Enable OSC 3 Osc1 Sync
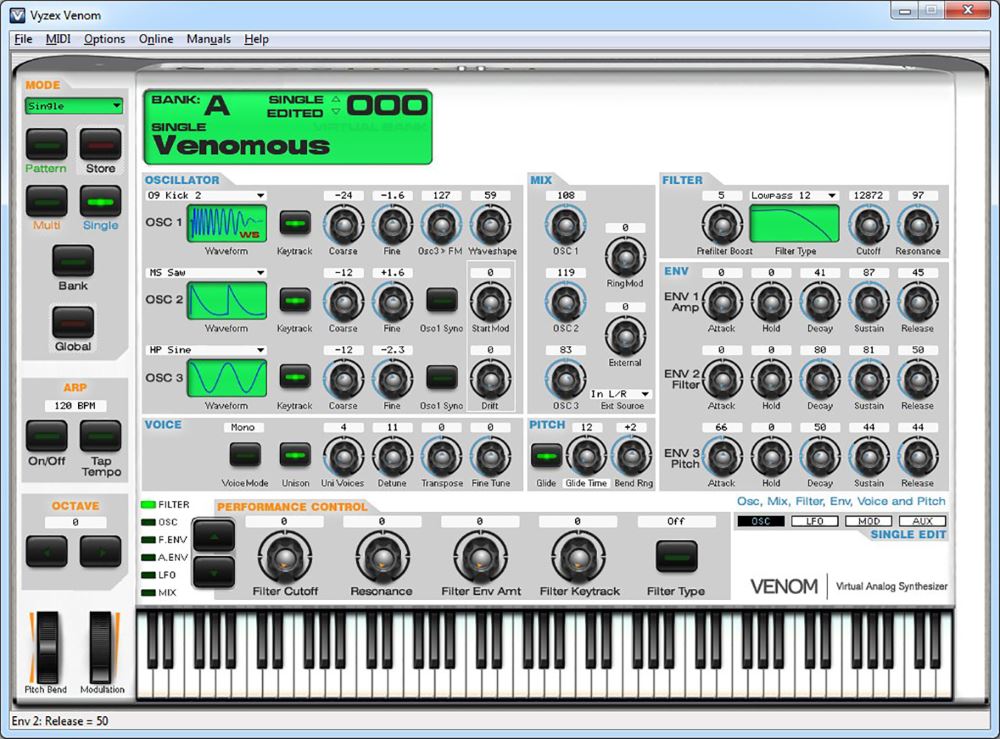The height and width of the screenshot is (739, 1000). point(441,377)
